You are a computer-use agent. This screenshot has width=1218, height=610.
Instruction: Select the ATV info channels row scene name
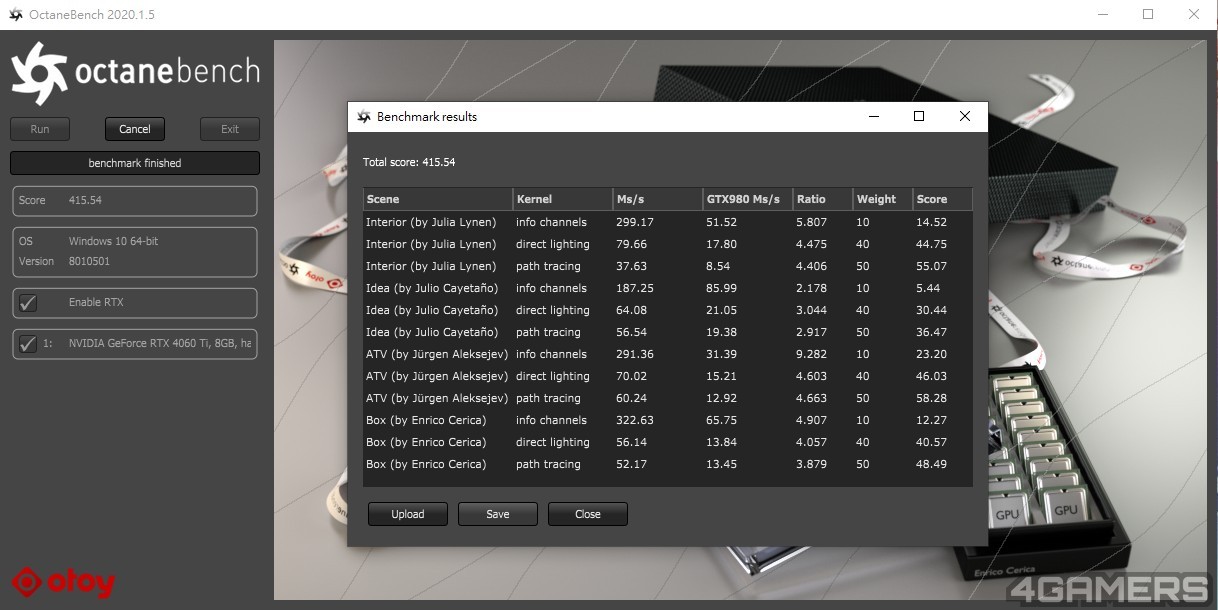(x=437, y=354)
